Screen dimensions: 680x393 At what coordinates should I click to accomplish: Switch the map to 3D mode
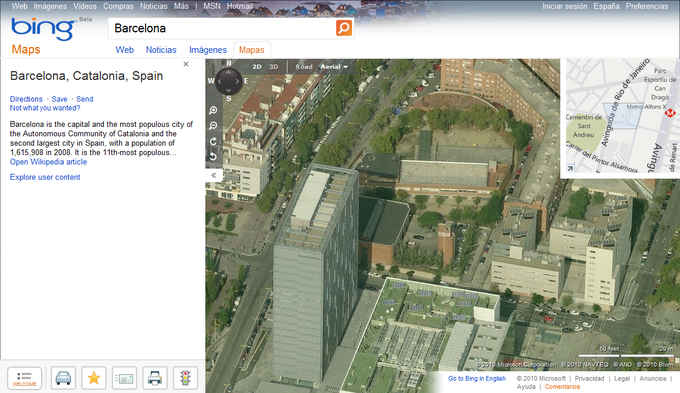point(274,67)
